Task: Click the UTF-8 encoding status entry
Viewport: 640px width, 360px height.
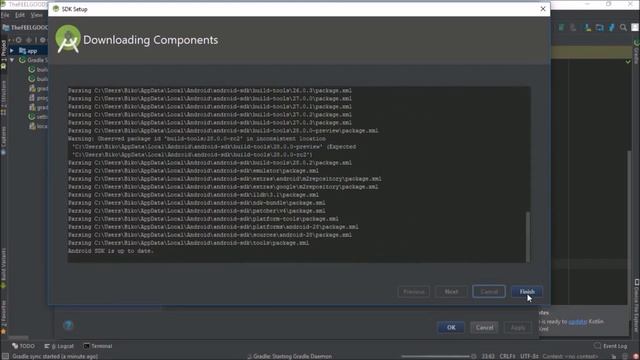Action: [x=529, y=356]
